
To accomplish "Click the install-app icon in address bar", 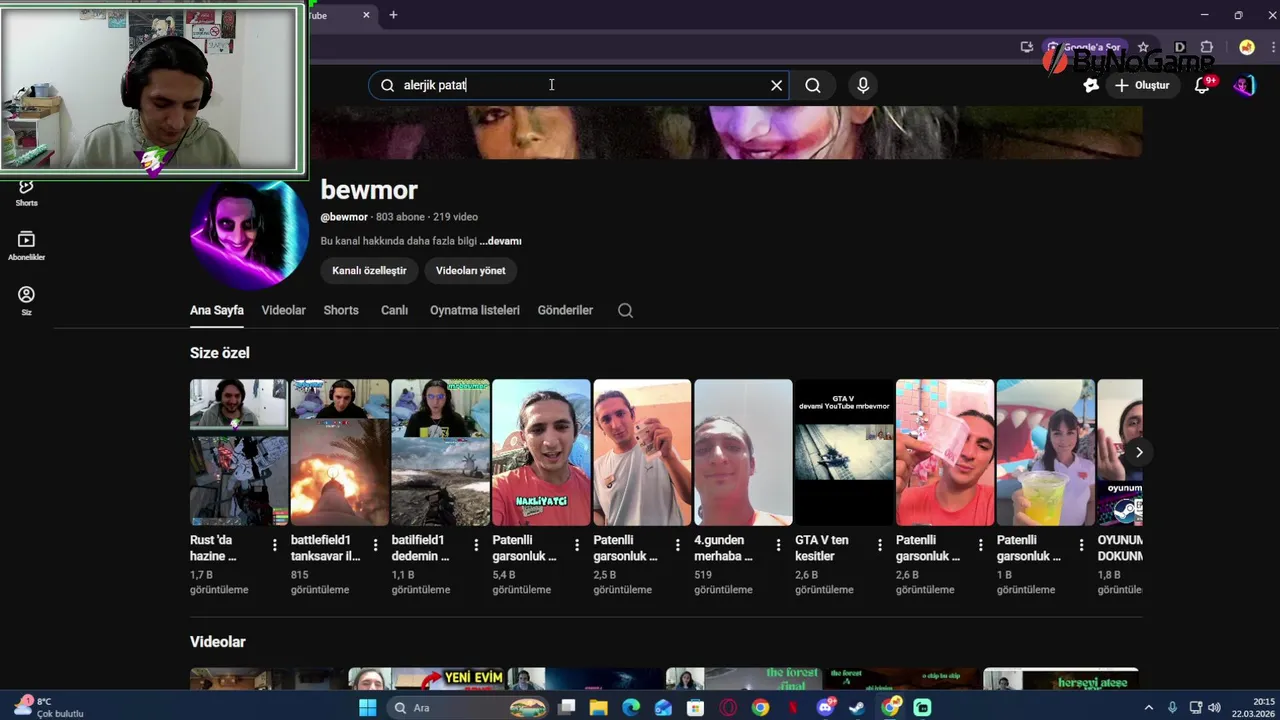I will click(x=1027, y=47).
